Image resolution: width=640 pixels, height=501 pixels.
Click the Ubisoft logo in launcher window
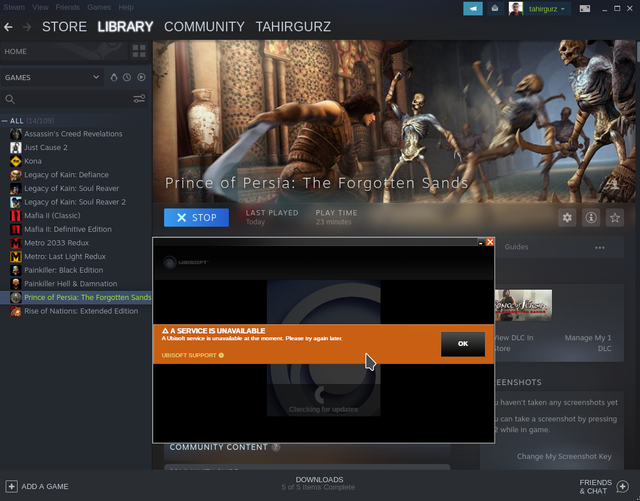(x=186, y=262)
